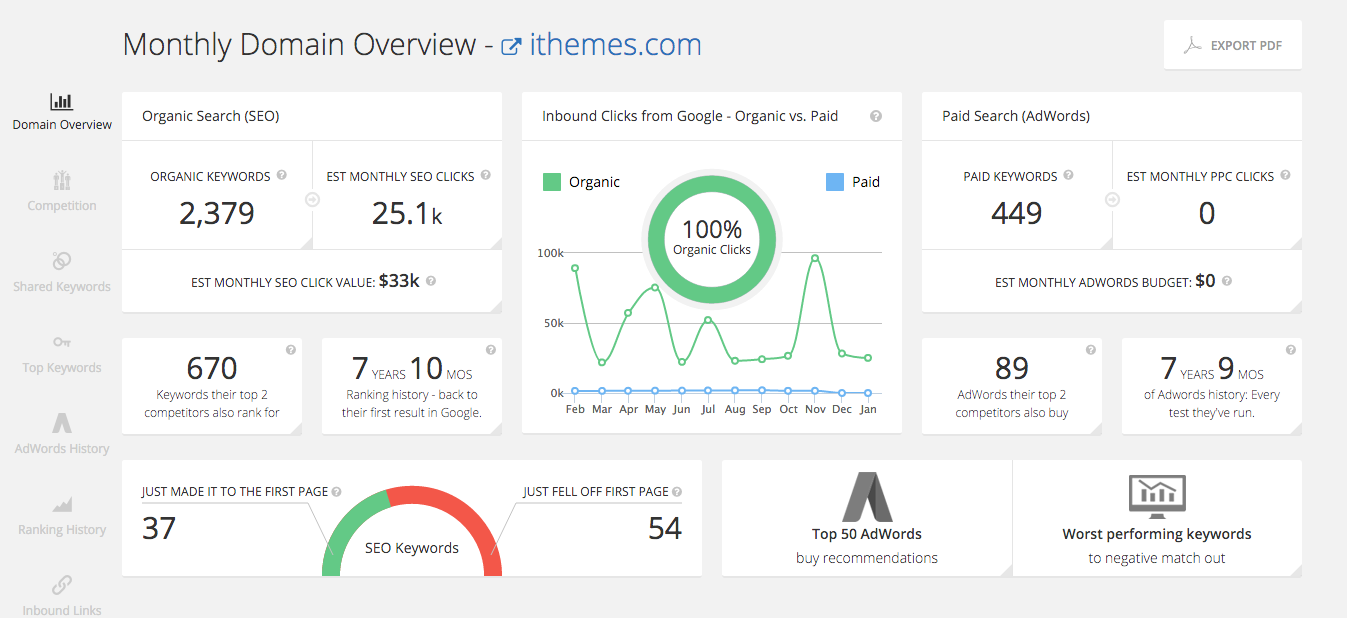Click the monitor chart icon above Worst performing keywords
This screenshot has height=618, width=1347.
(x=1157, y=497)
